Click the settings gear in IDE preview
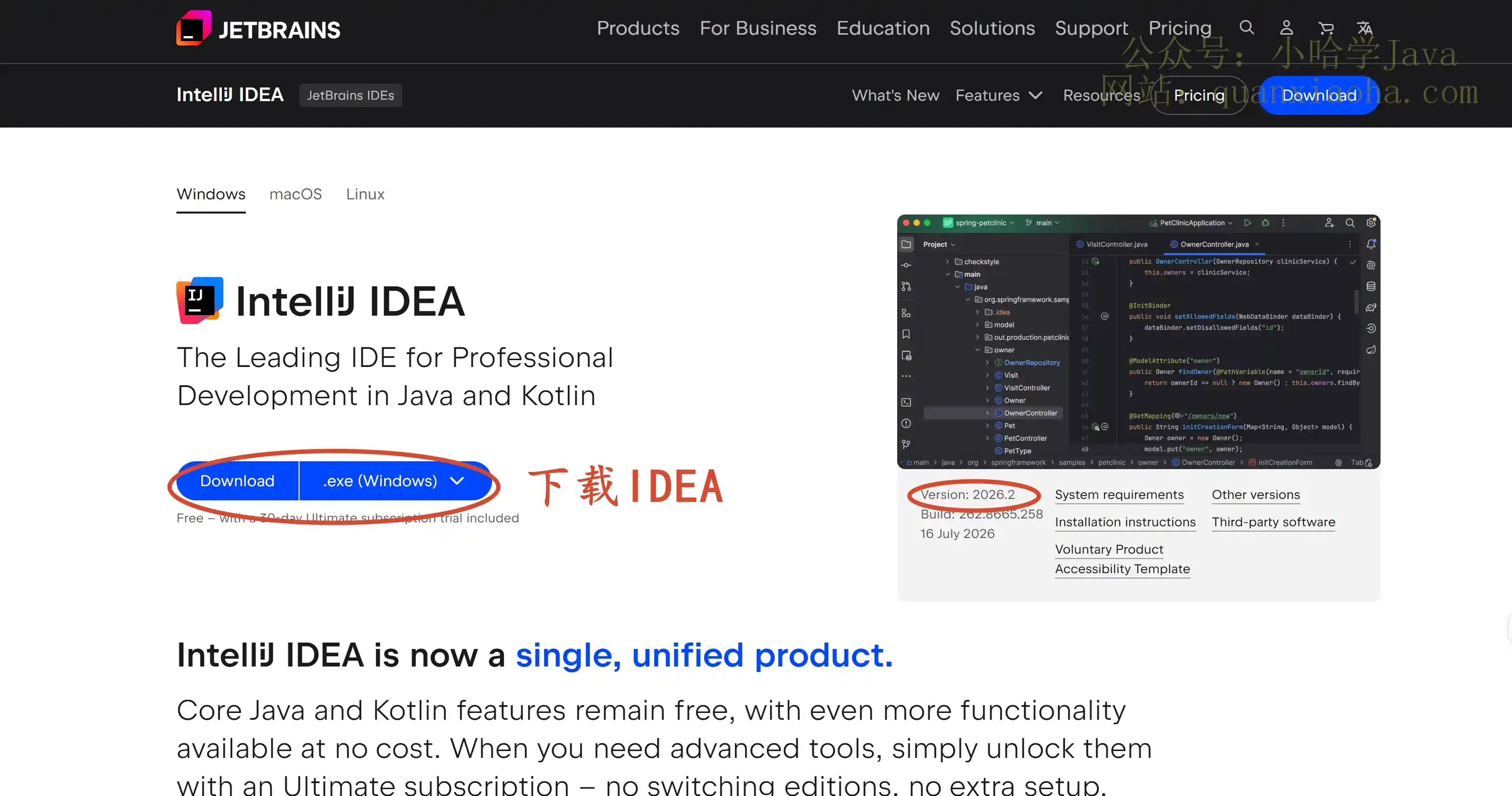Viewport: 1512px width, 796px height. [x=1371, y=223]
